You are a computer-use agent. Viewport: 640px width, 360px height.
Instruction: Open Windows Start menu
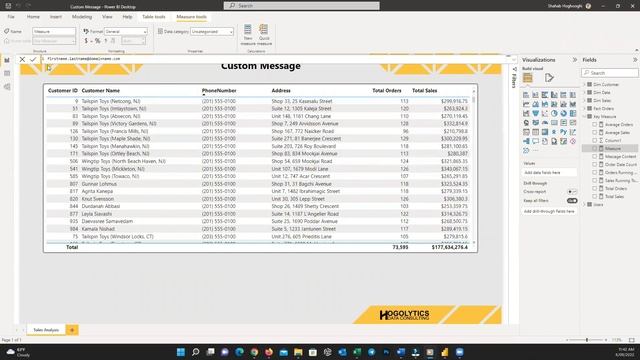click(x=181, y=352)
